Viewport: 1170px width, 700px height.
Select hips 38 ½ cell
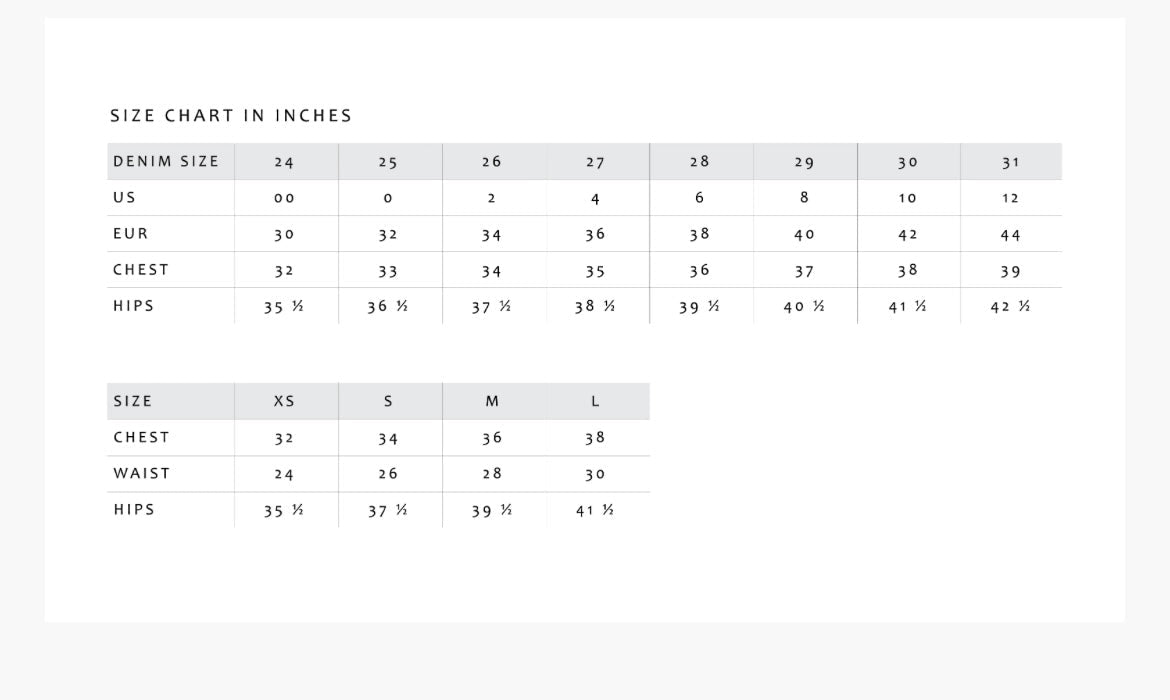tap(595, 307)
